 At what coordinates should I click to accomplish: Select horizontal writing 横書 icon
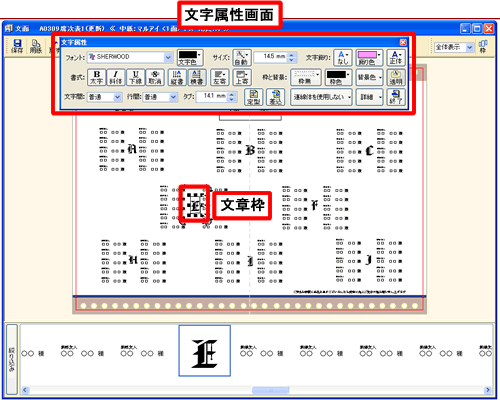[197, 77]
